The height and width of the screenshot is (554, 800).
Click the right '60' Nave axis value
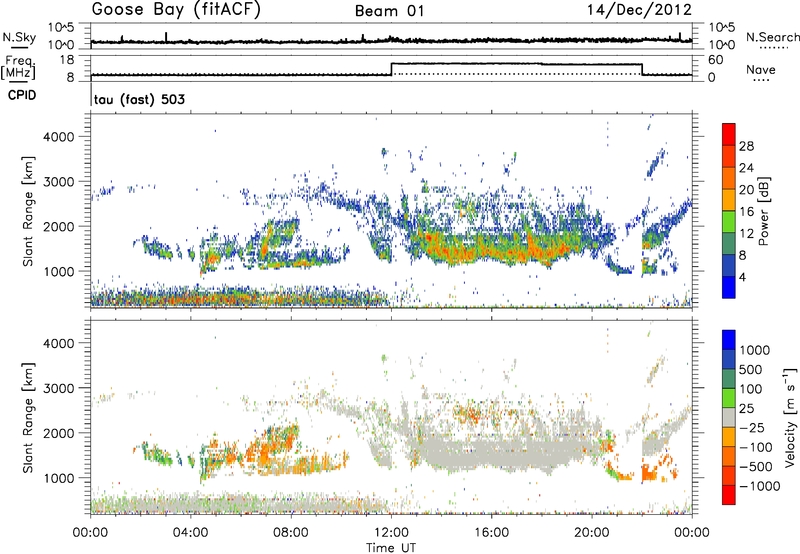pyautogui.click(x=716, y=60)
